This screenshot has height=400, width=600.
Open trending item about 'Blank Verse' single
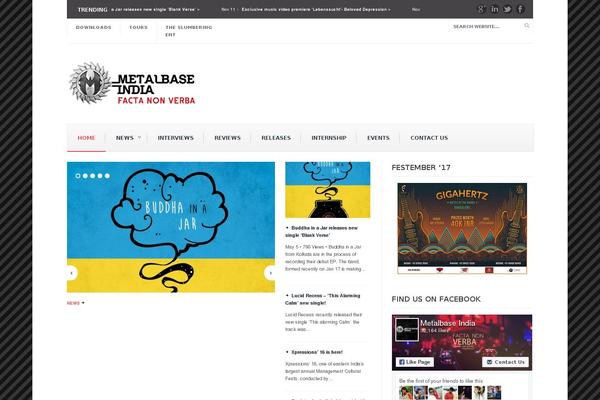[x=155, y=9]
